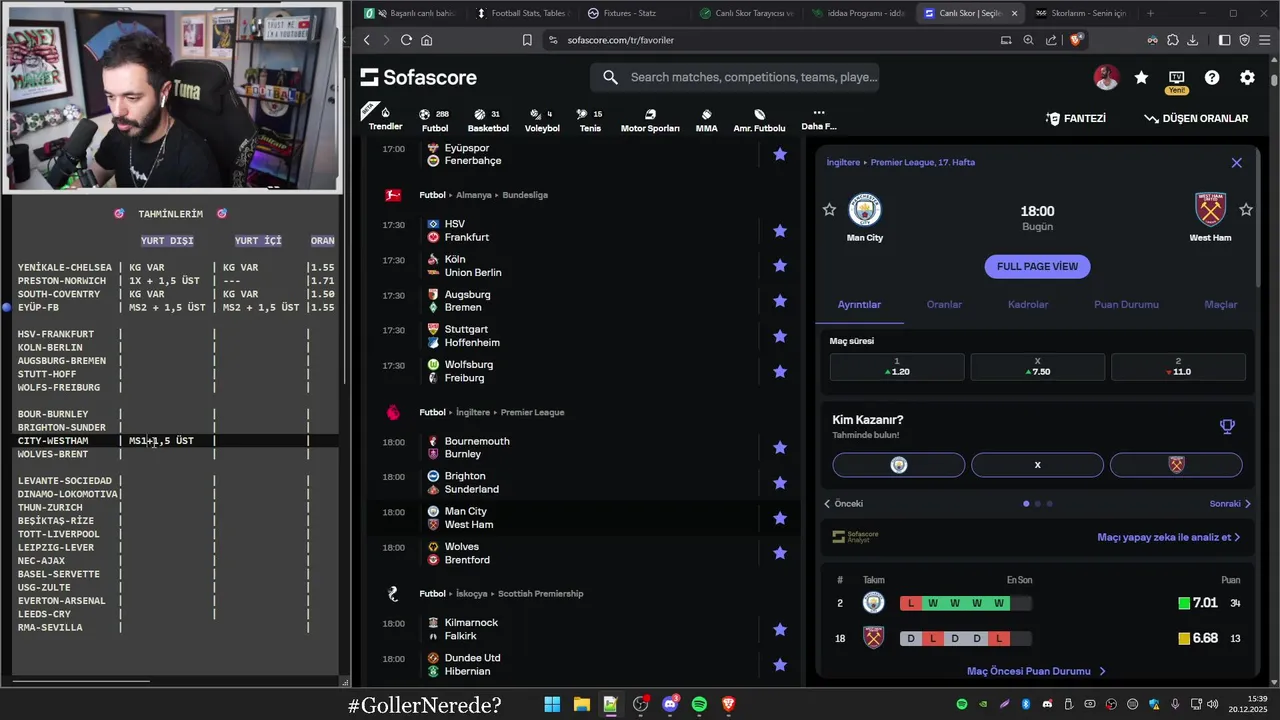Screen dimensions: 1280x720
Task: Open the Yeni TV screen icon
Action: (x=1176, y=80)
